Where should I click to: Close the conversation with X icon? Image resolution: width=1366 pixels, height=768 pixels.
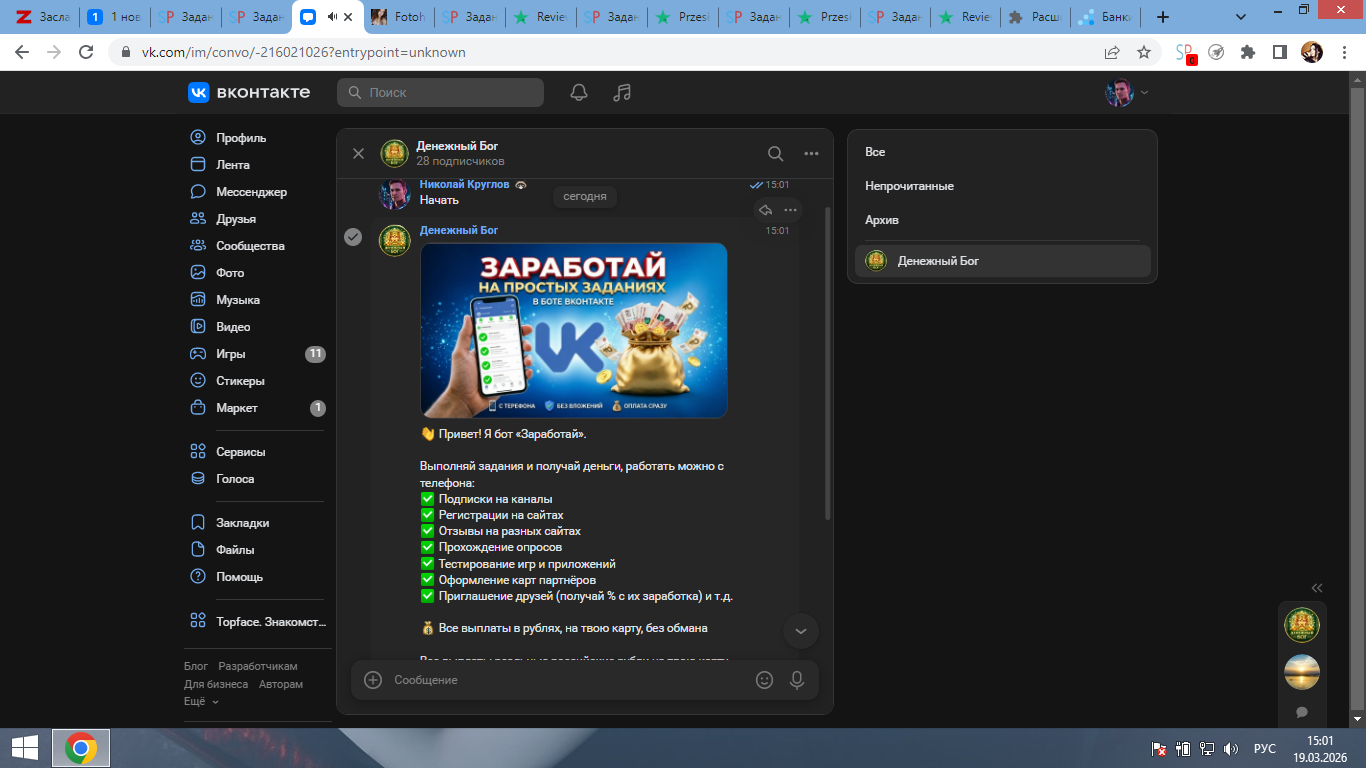point(358,154)
